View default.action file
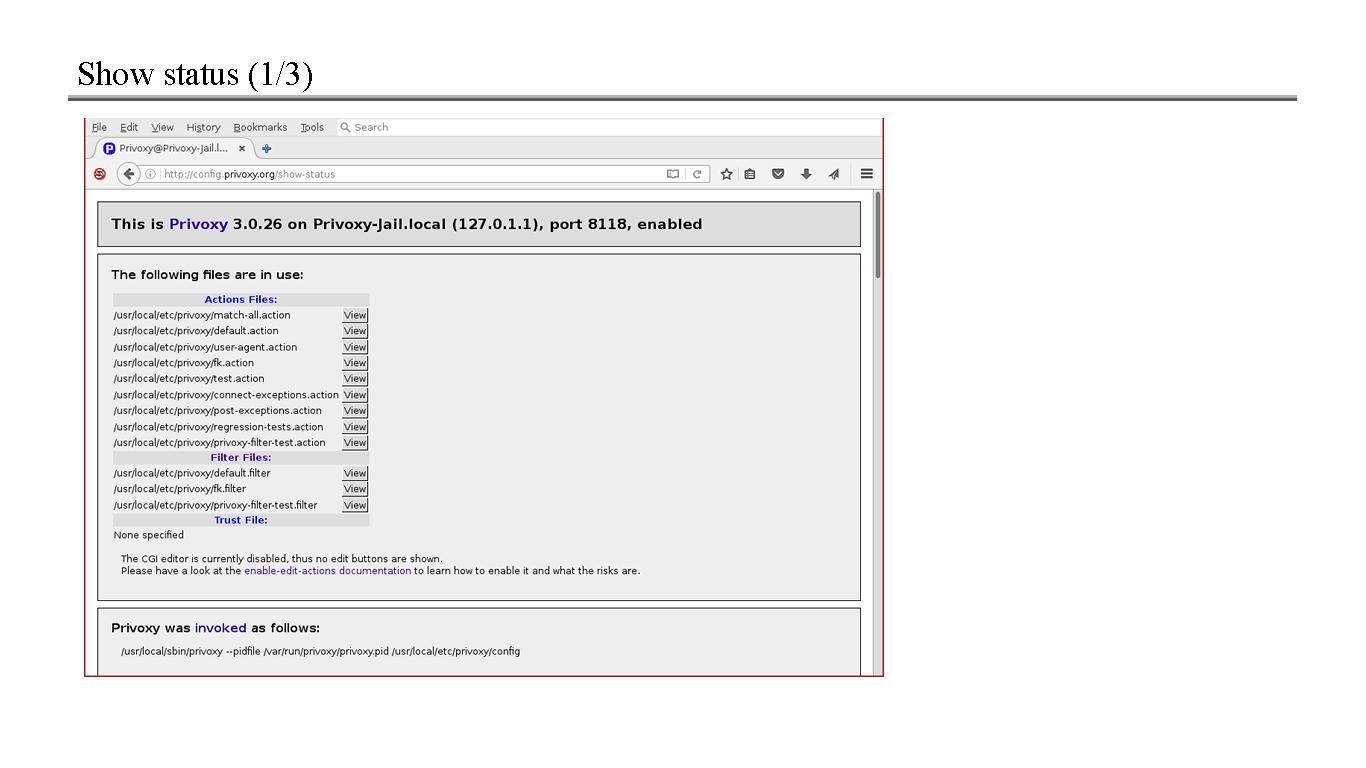Screen dimensions: 1366x768 pyautogui.click(x=355, y=331)
